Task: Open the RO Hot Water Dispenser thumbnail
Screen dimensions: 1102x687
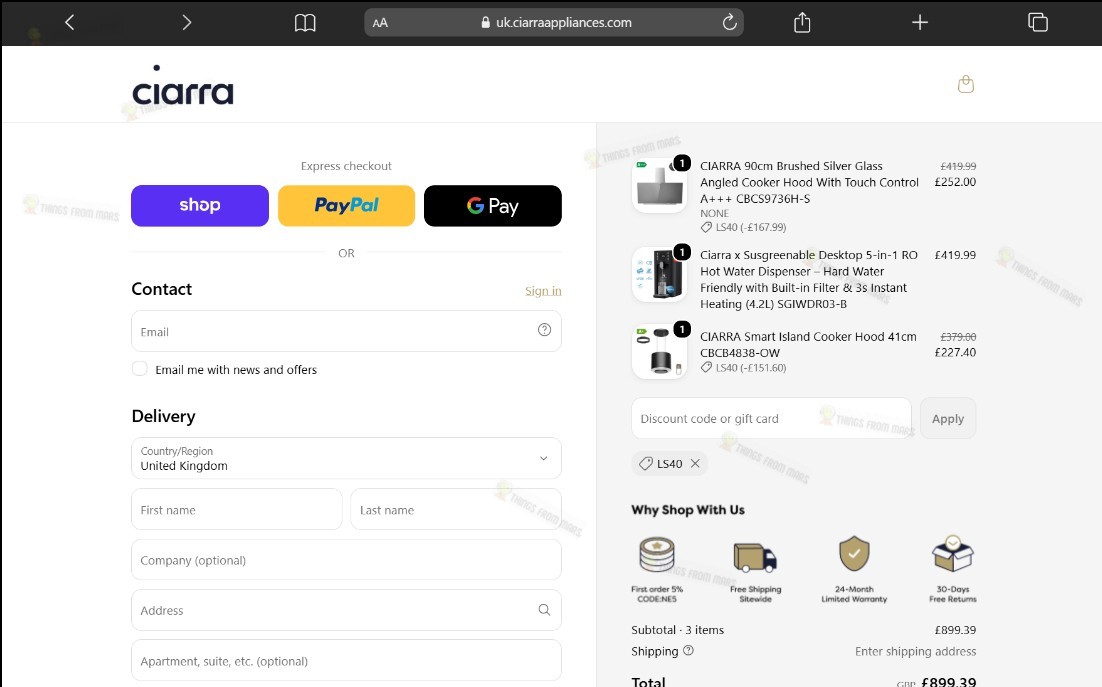Action: (659, 275)
